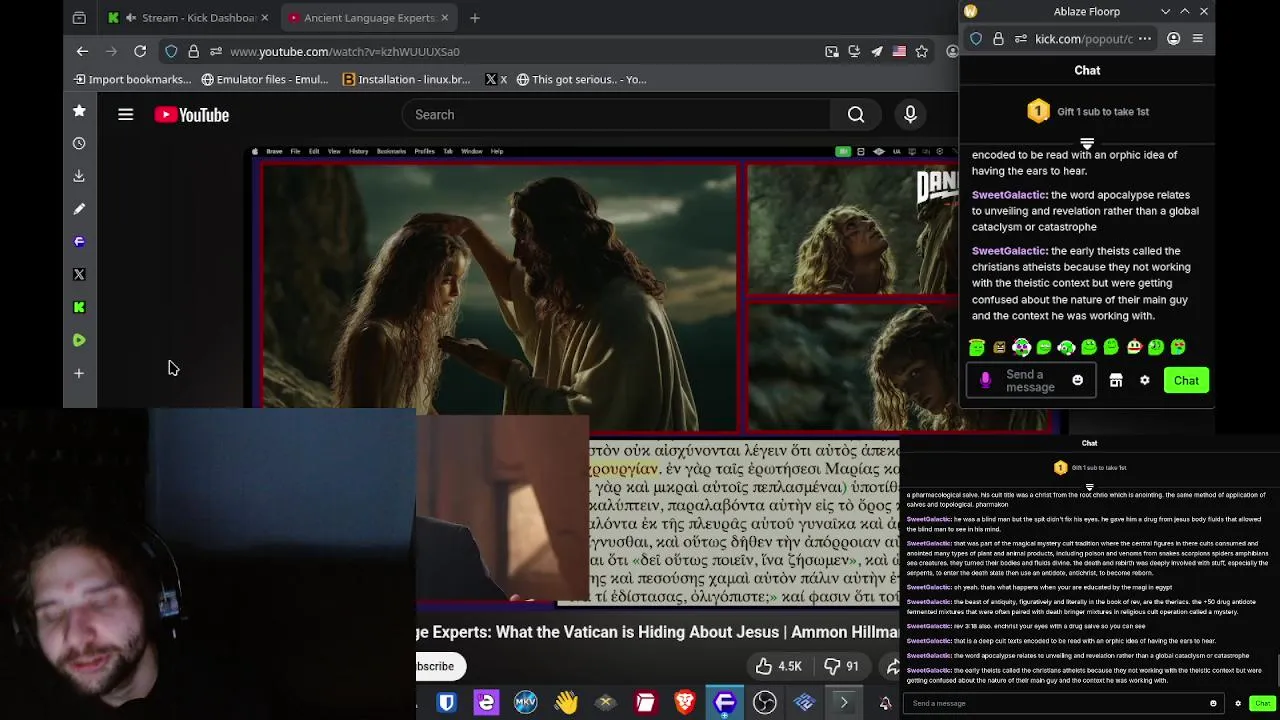Click the Floorp browser taskbar icon

(x=725, y=703)
